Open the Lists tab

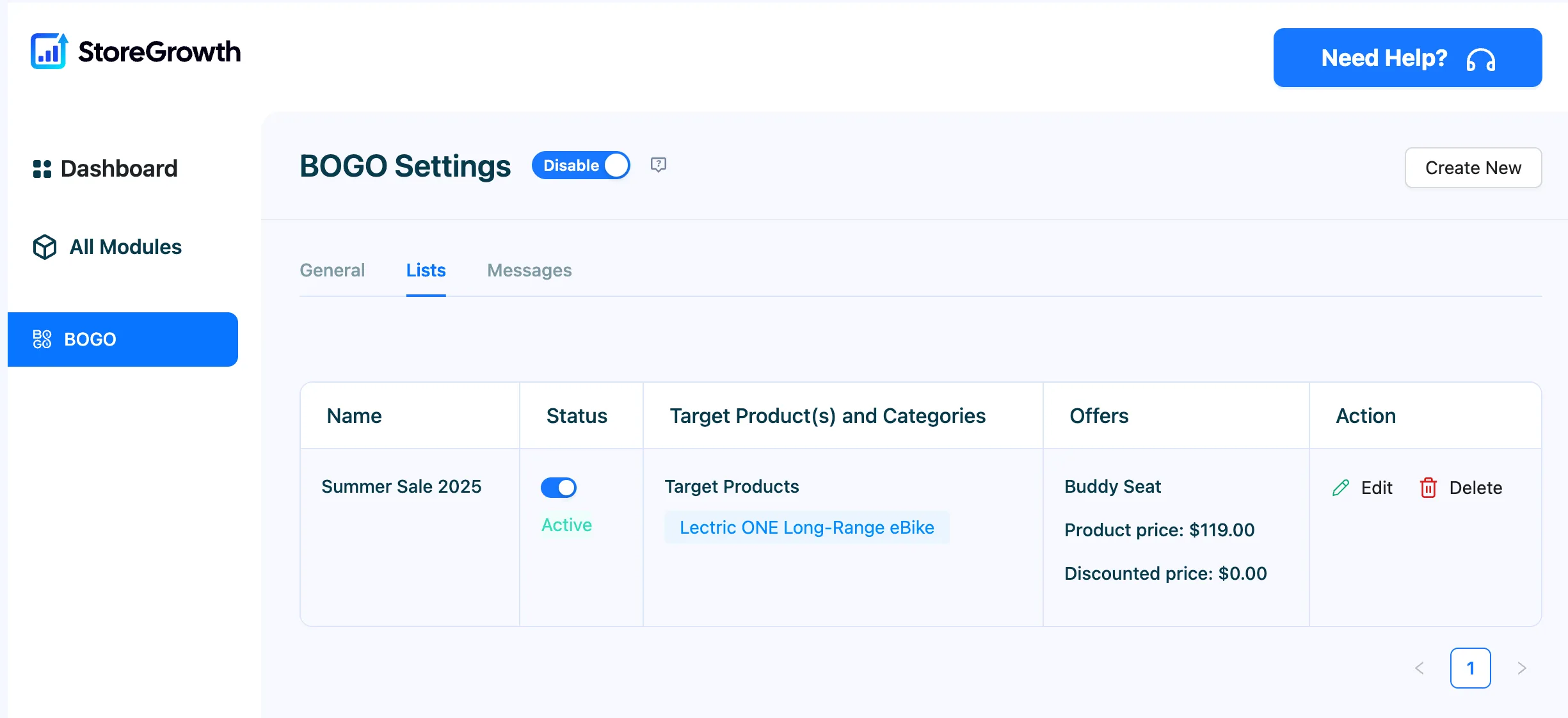pos(426,270)
